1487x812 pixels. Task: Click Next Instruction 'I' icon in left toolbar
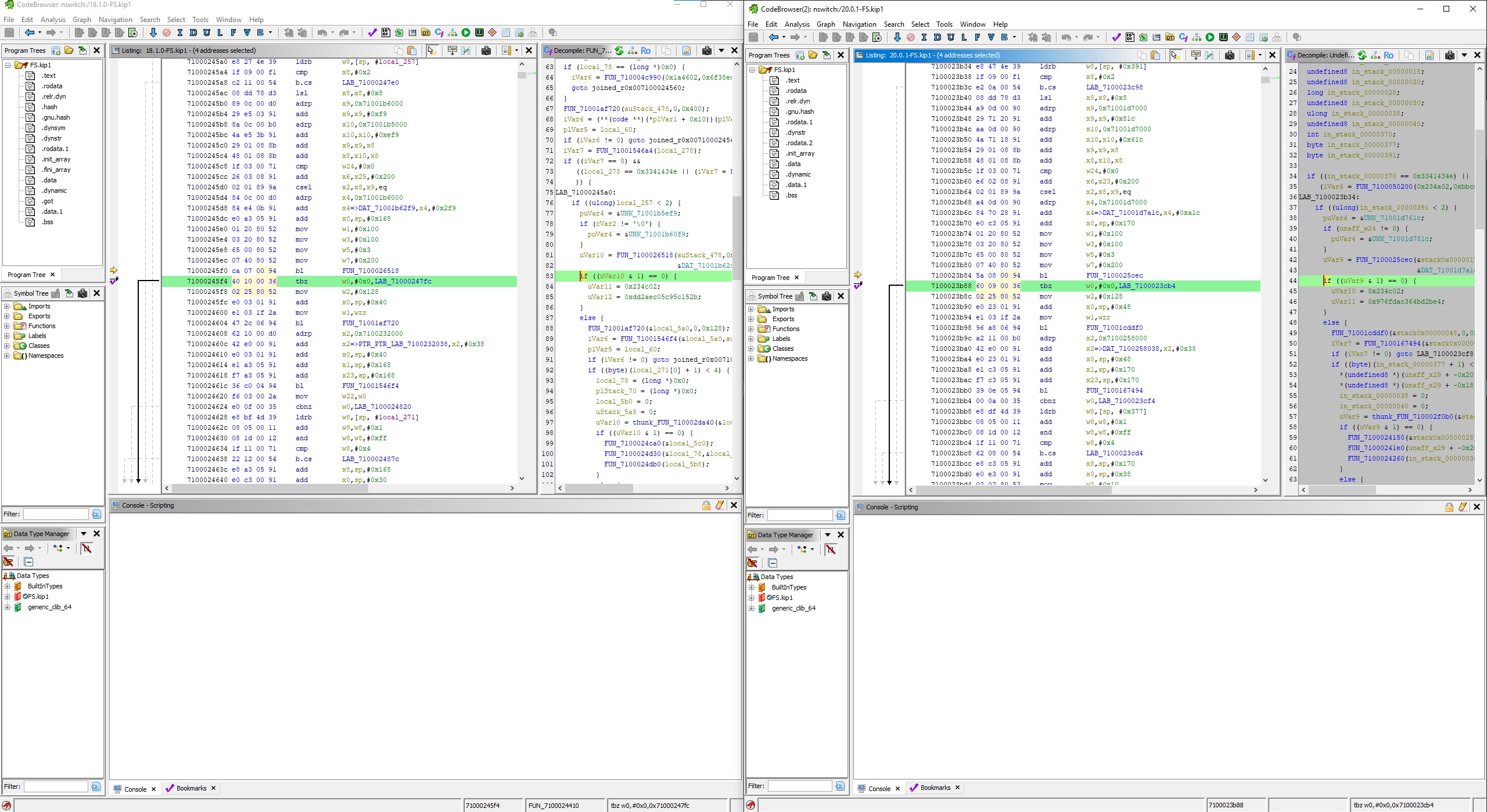(180, 33)
